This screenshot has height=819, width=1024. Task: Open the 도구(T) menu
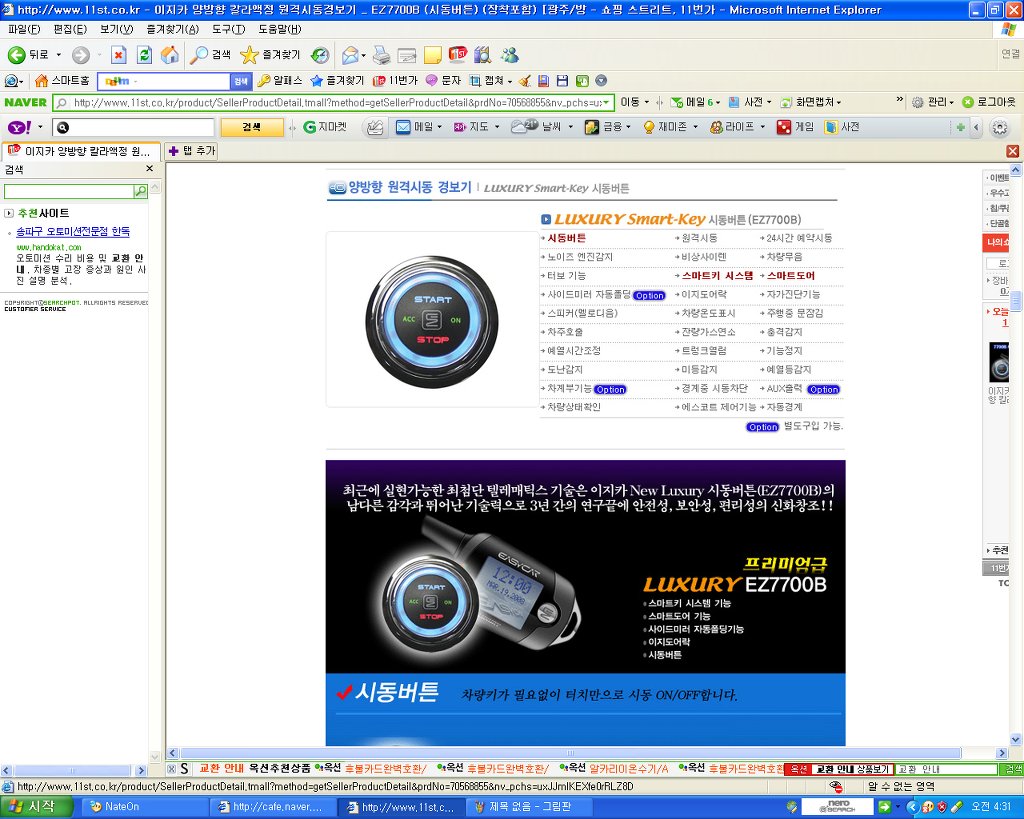tap(229, 29)
